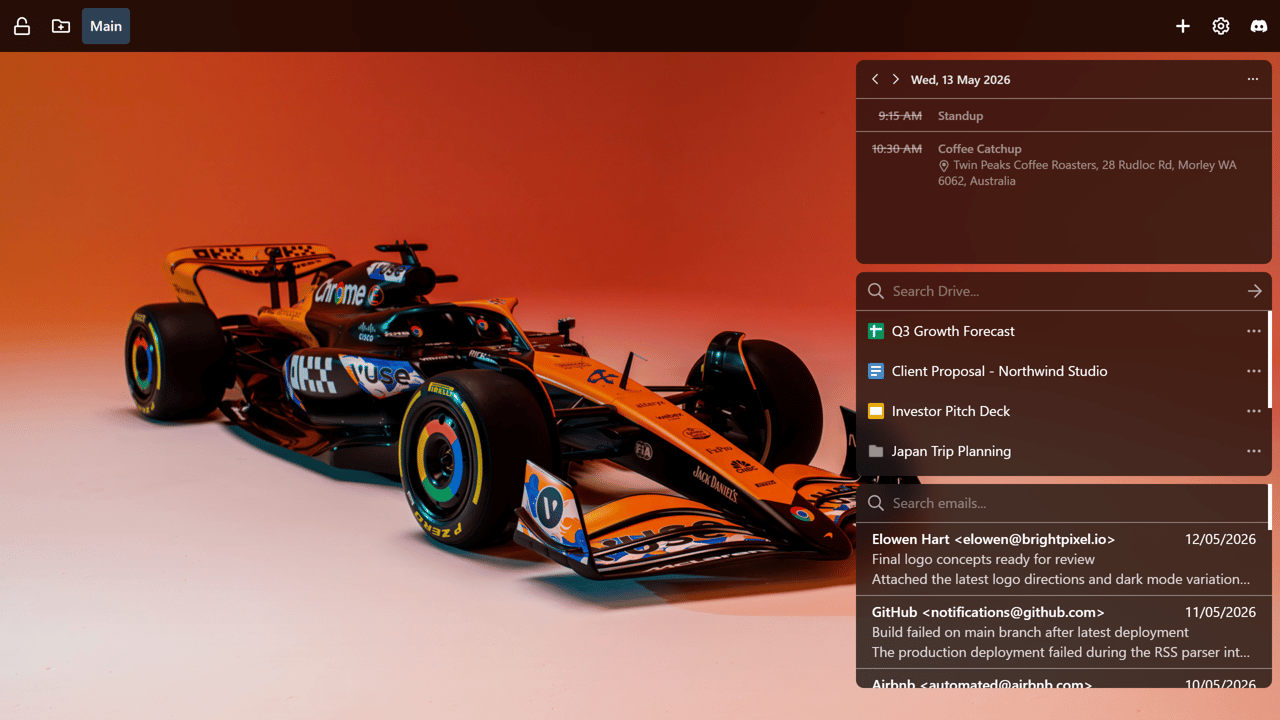The image size is (1280, 720).
Task: Click the Sheets icon for Q3 Growth Forecast
Action: point(876,331)
